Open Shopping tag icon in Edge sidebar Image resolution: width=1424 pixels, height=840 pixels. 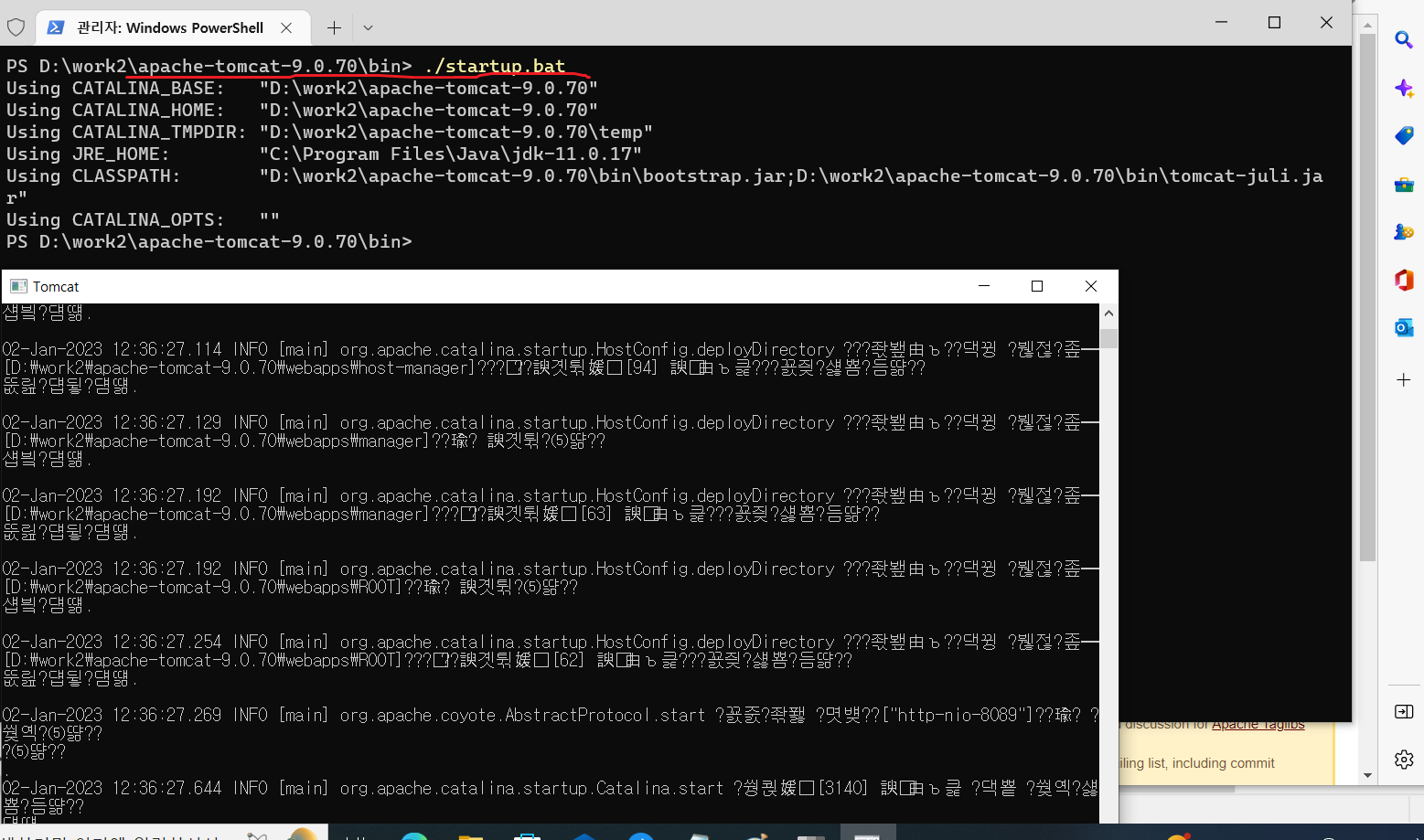coord(1404,135)
